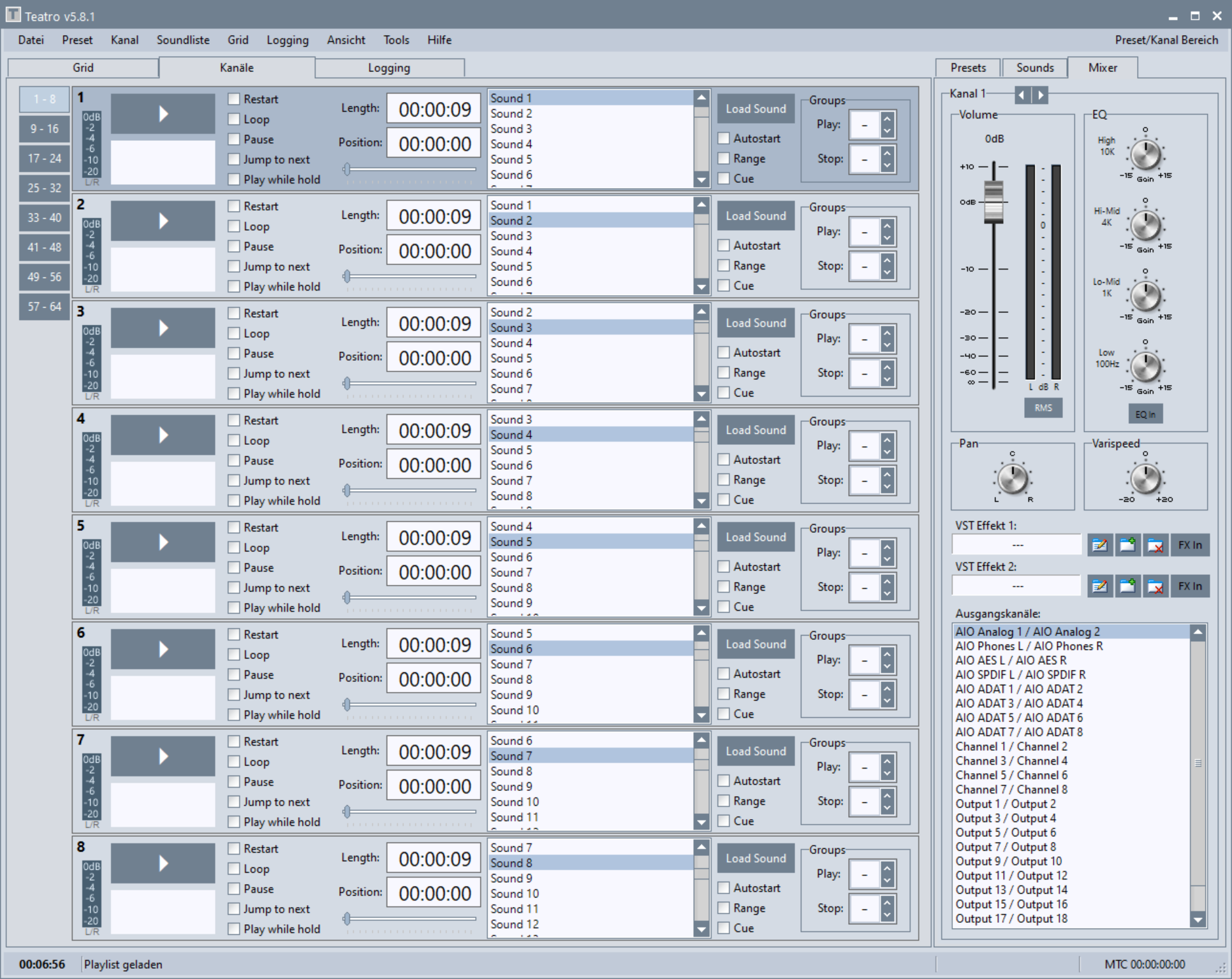The image size is (1232, 979).
Task: Select AIO Phones L / AIO Phones R output
Action: (1029, 646)
